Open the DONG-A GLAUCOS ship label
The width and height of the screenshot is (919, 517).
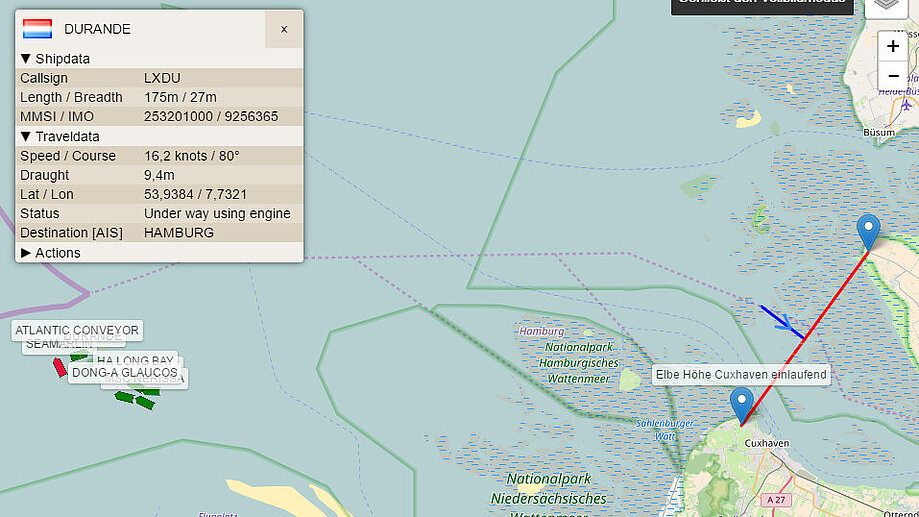point(125,373)
